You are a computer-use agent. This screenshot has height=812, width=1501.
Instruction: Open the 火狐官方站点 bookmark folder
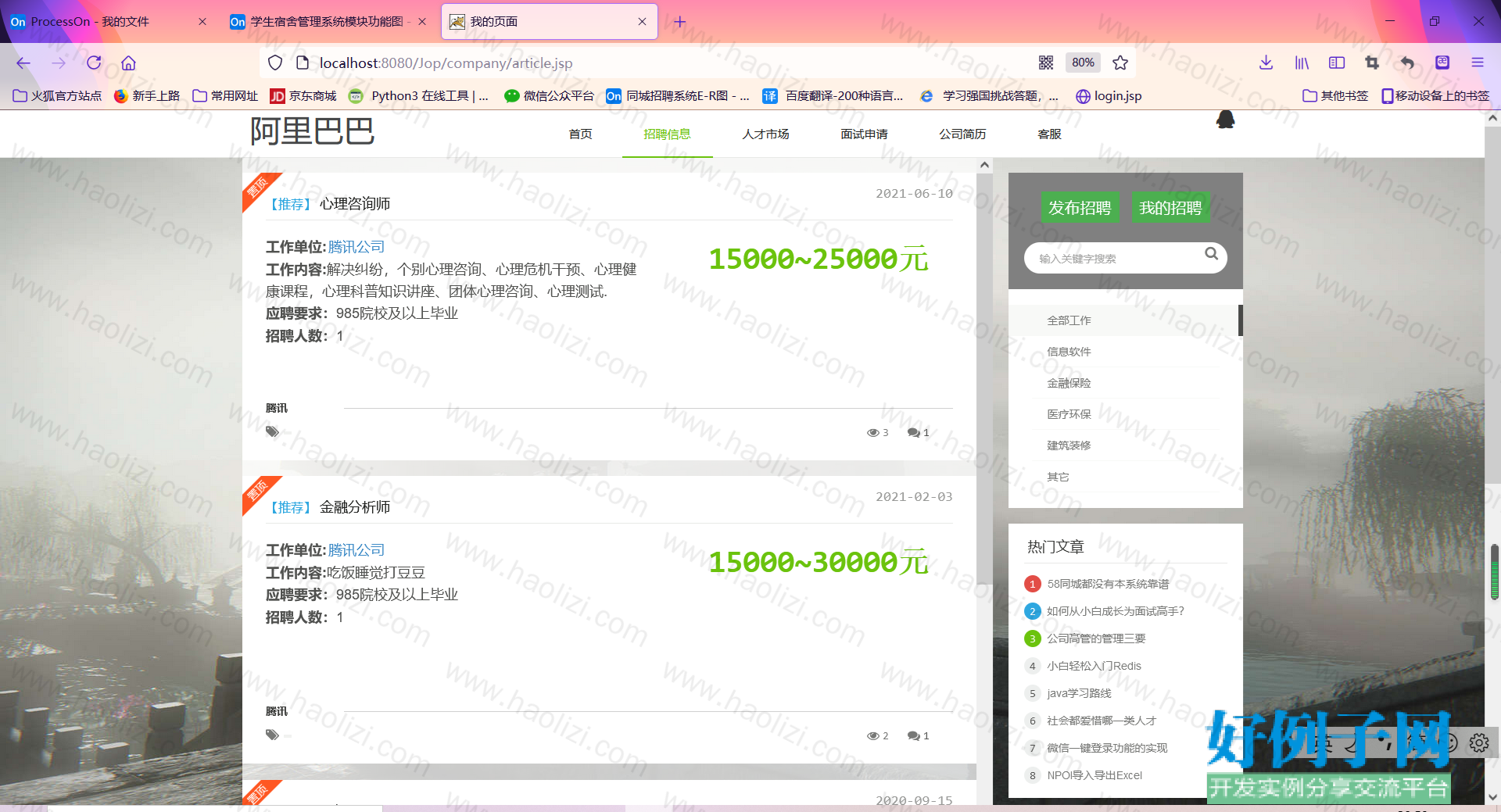tap(58, 96)
